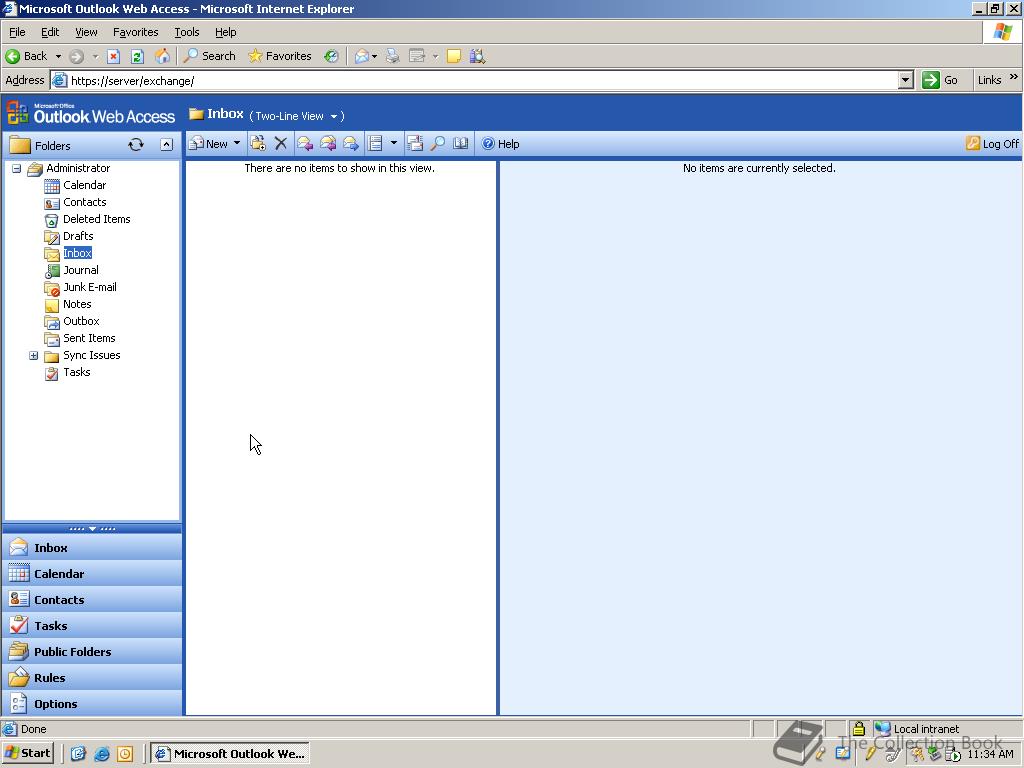This screenshot has height=768, width=1024.
Task: Click the Microsoft Outlook We... taskbar button
Action: tap(231, 754)
